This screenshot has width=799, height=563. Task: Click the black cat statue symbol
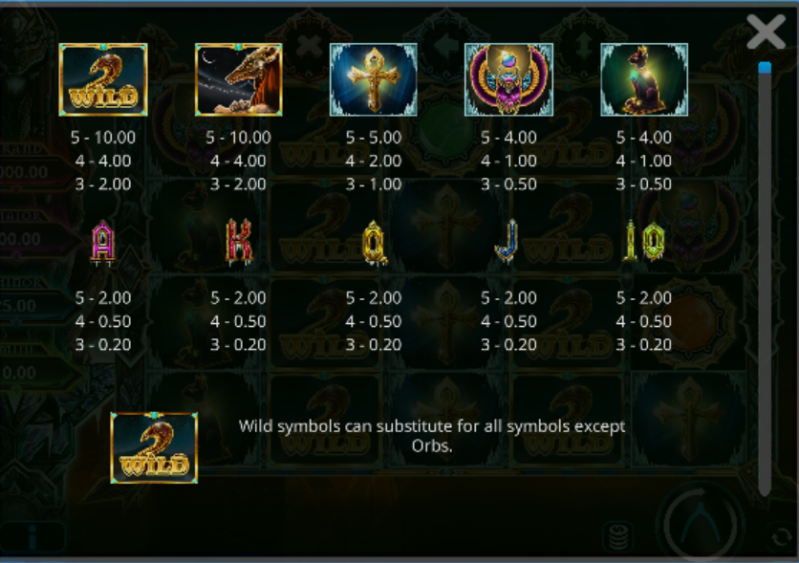[644, 80]
